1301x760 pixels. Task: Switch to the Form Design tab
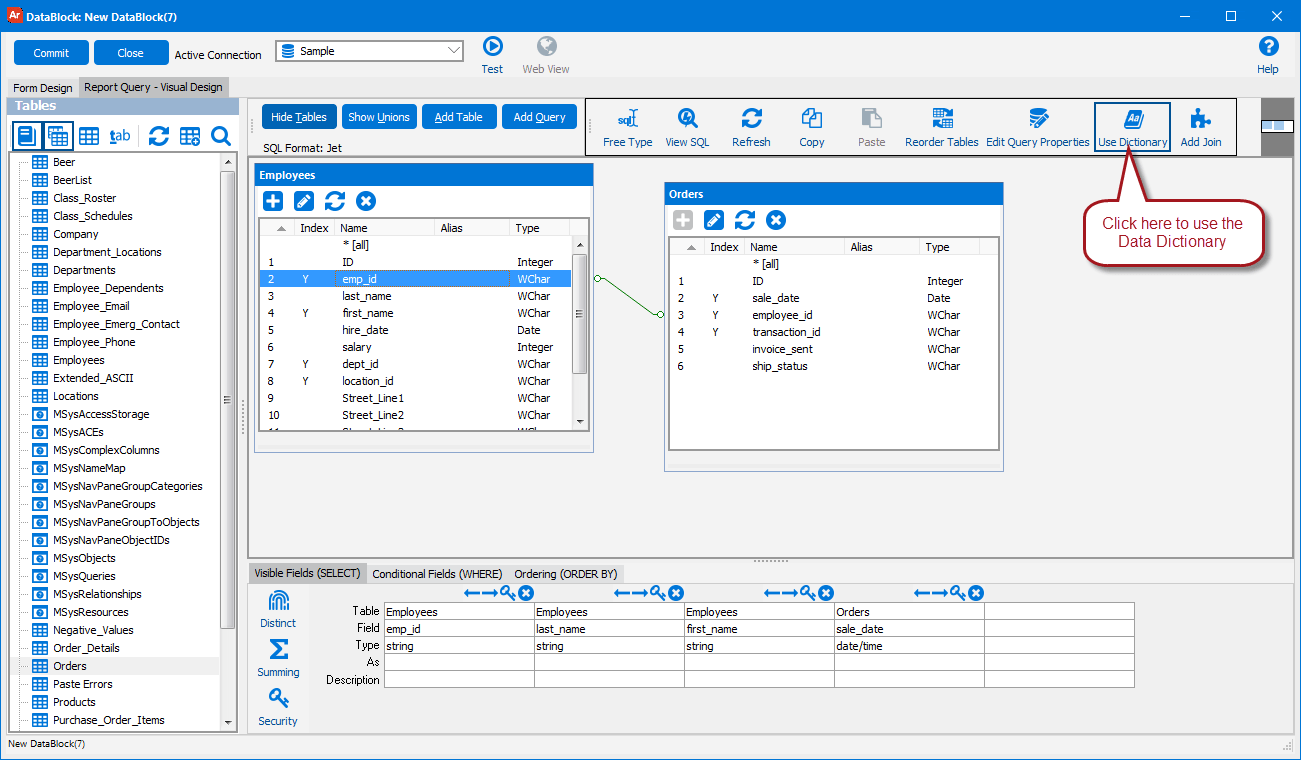tap(43, 88)
